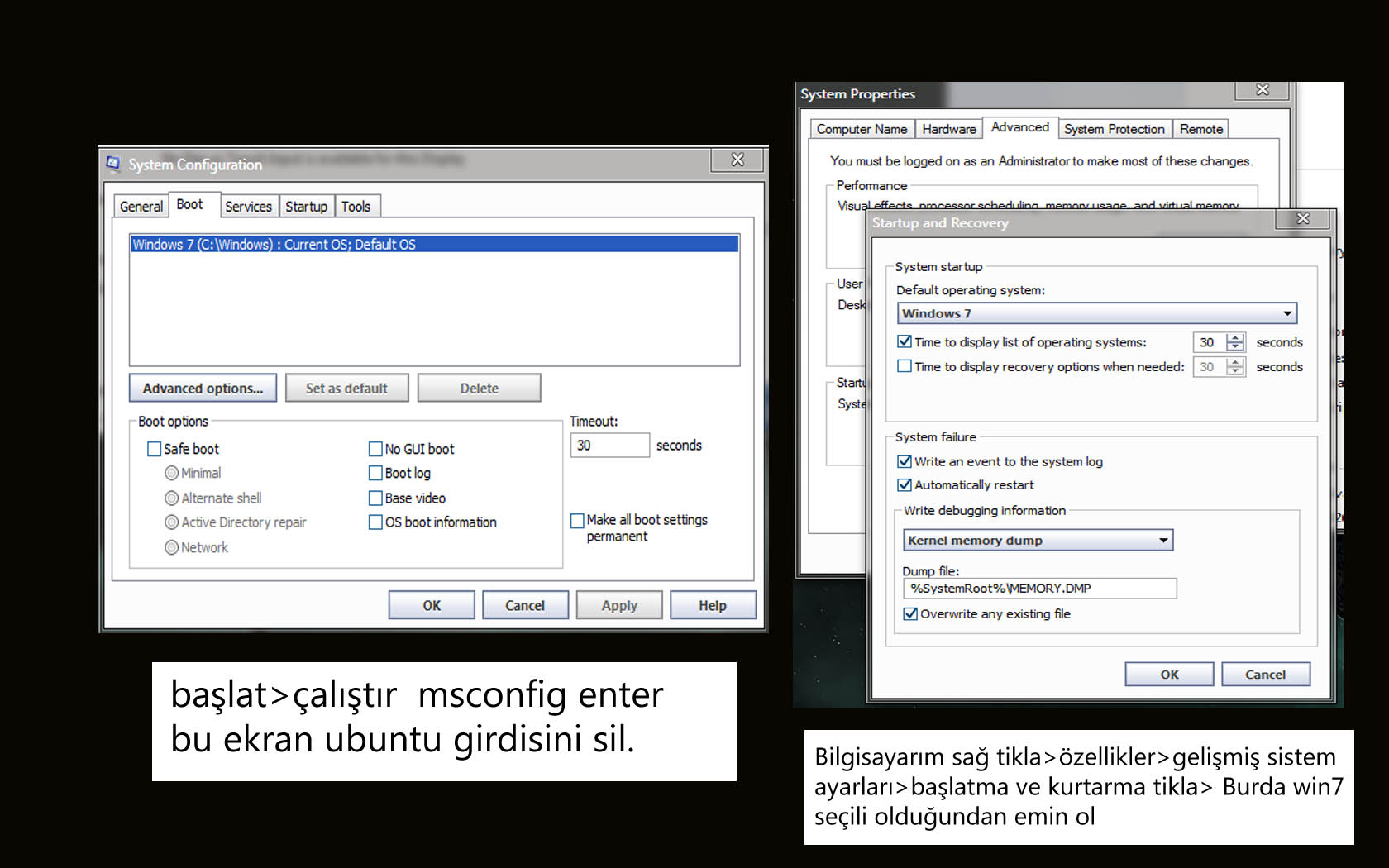
Task: Click Cancel in Startup and Recovery
Action: (x=1266, y=674)
